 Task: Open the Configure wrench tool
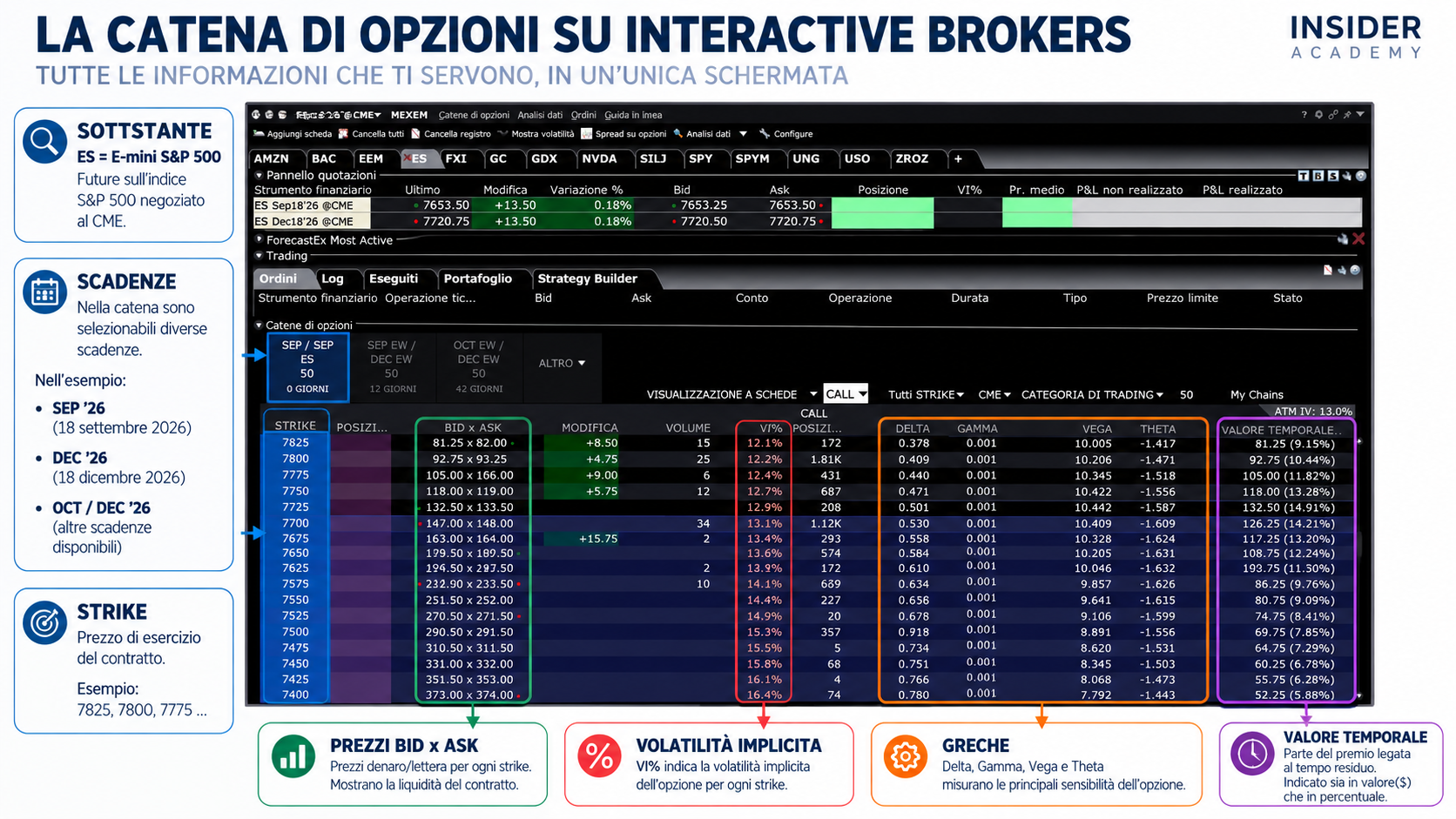click(785, 134)
